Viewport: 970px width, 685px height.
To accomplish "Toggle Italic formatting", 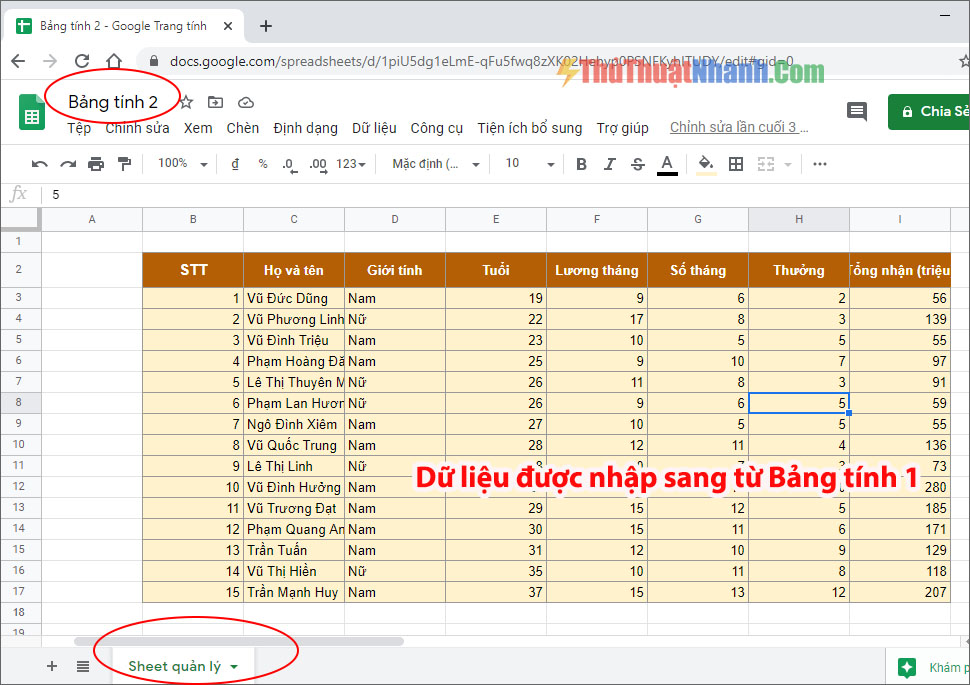I will [x=610, y=164].
